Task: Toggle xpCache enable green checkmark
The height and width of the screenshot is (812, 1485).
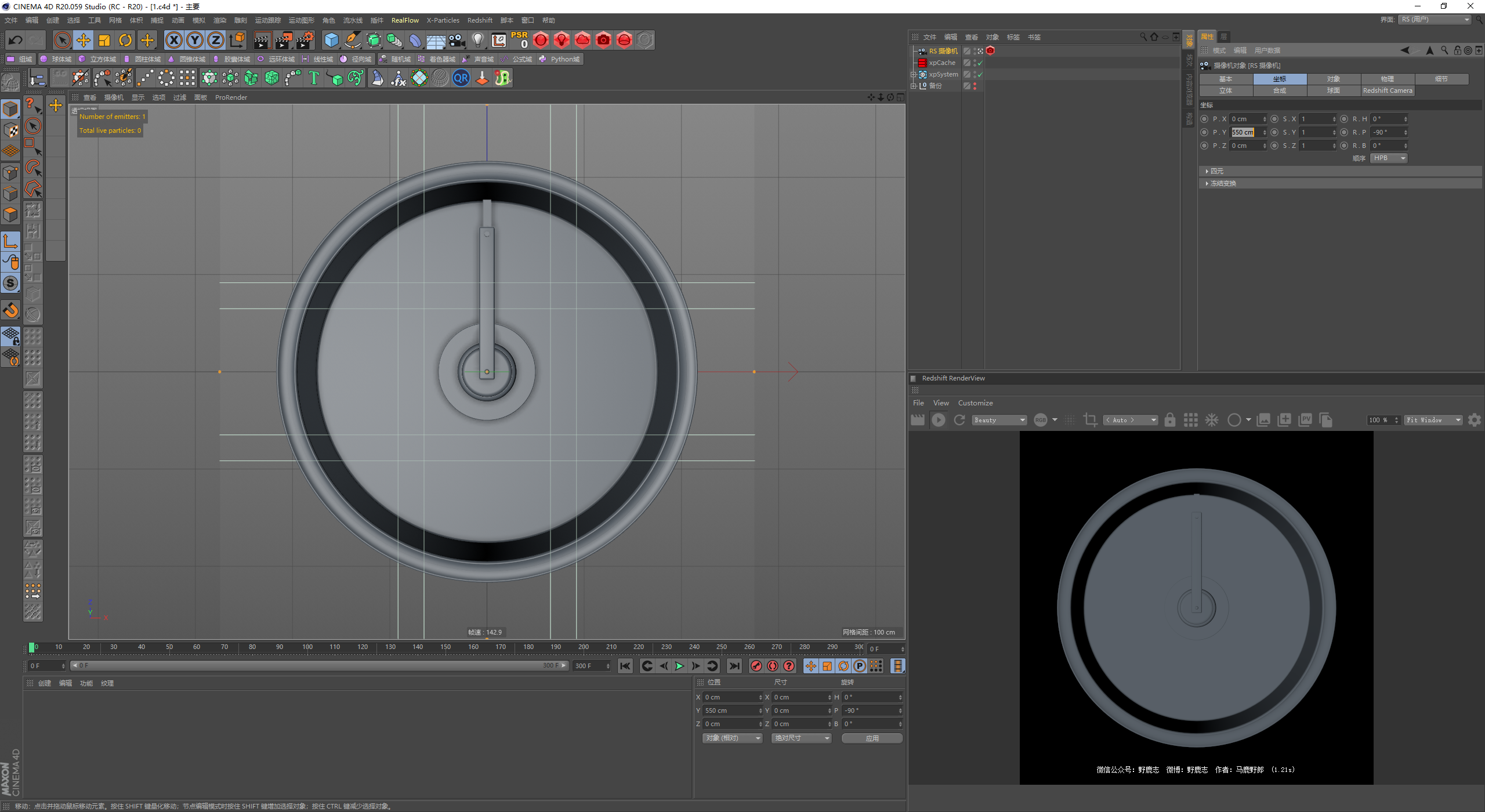Action: tap(980, 63)
